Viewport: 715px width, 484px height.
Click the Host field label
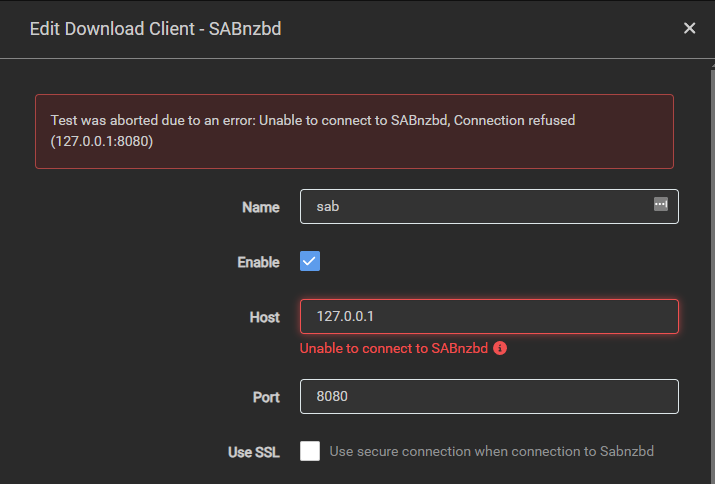point(264,317)
